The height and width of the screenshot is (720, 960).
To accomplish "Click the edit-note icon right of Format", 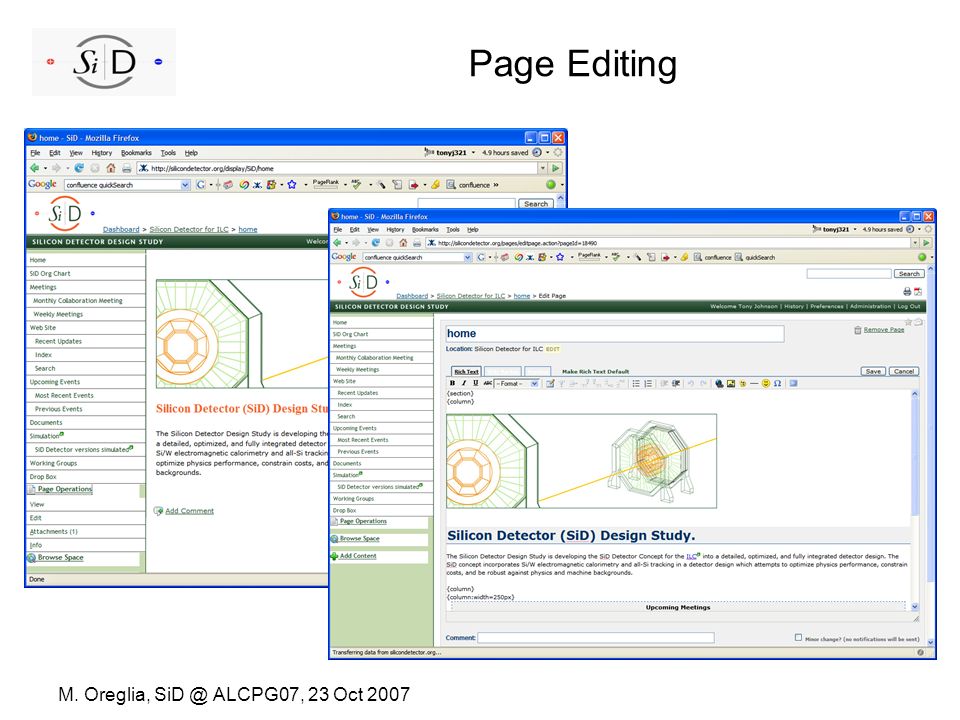I will 550,383.
